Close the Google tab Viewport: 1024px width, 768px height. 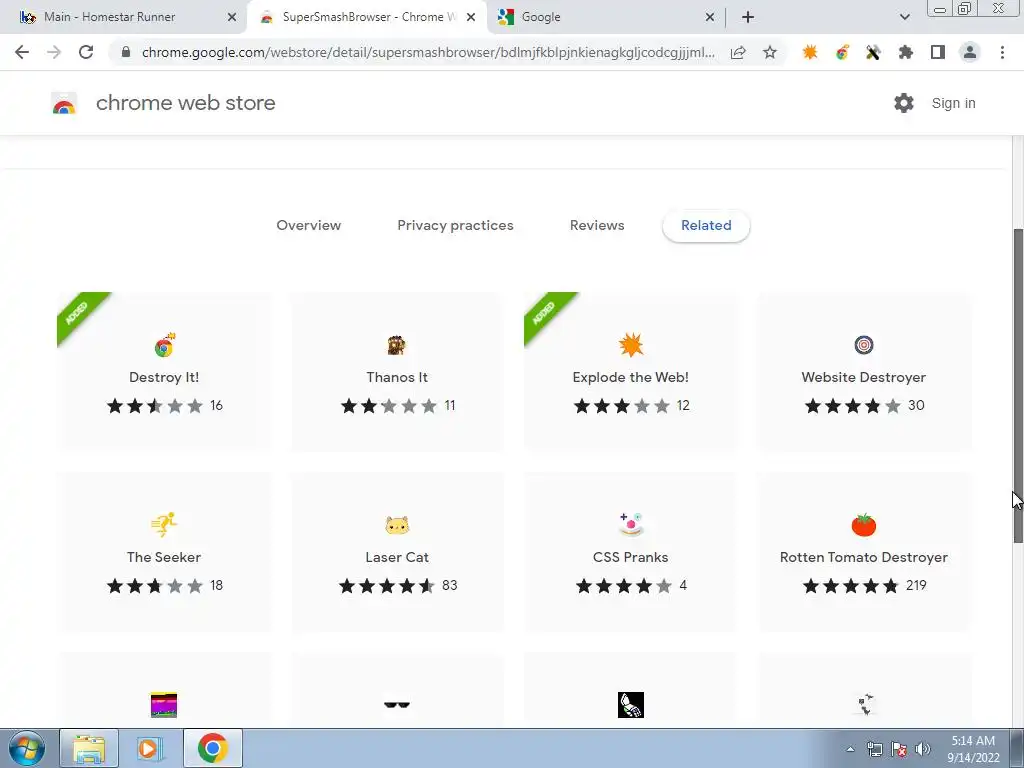[x=710, y=17]
